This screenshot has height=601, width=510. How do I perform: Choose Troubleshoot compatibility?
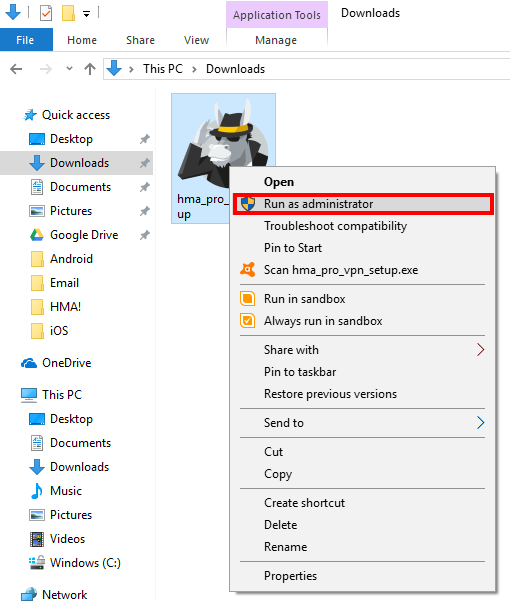click(x=362, y=226)
